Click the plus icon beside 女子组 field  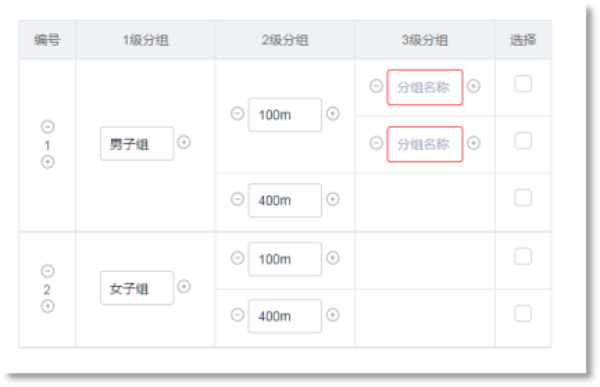(184, 286)
